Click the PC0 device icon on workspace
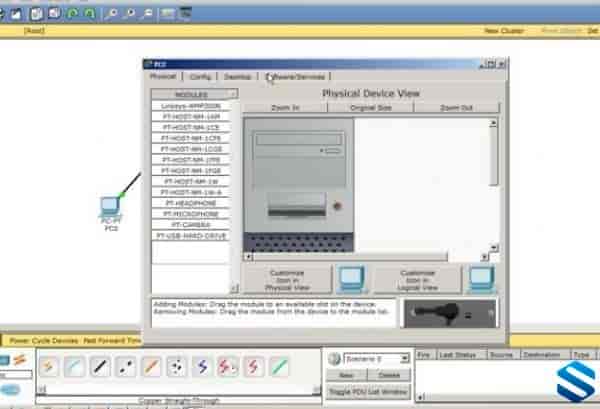Screen dimensions: 600x409 pyautogui.click(x=111, y=208)
